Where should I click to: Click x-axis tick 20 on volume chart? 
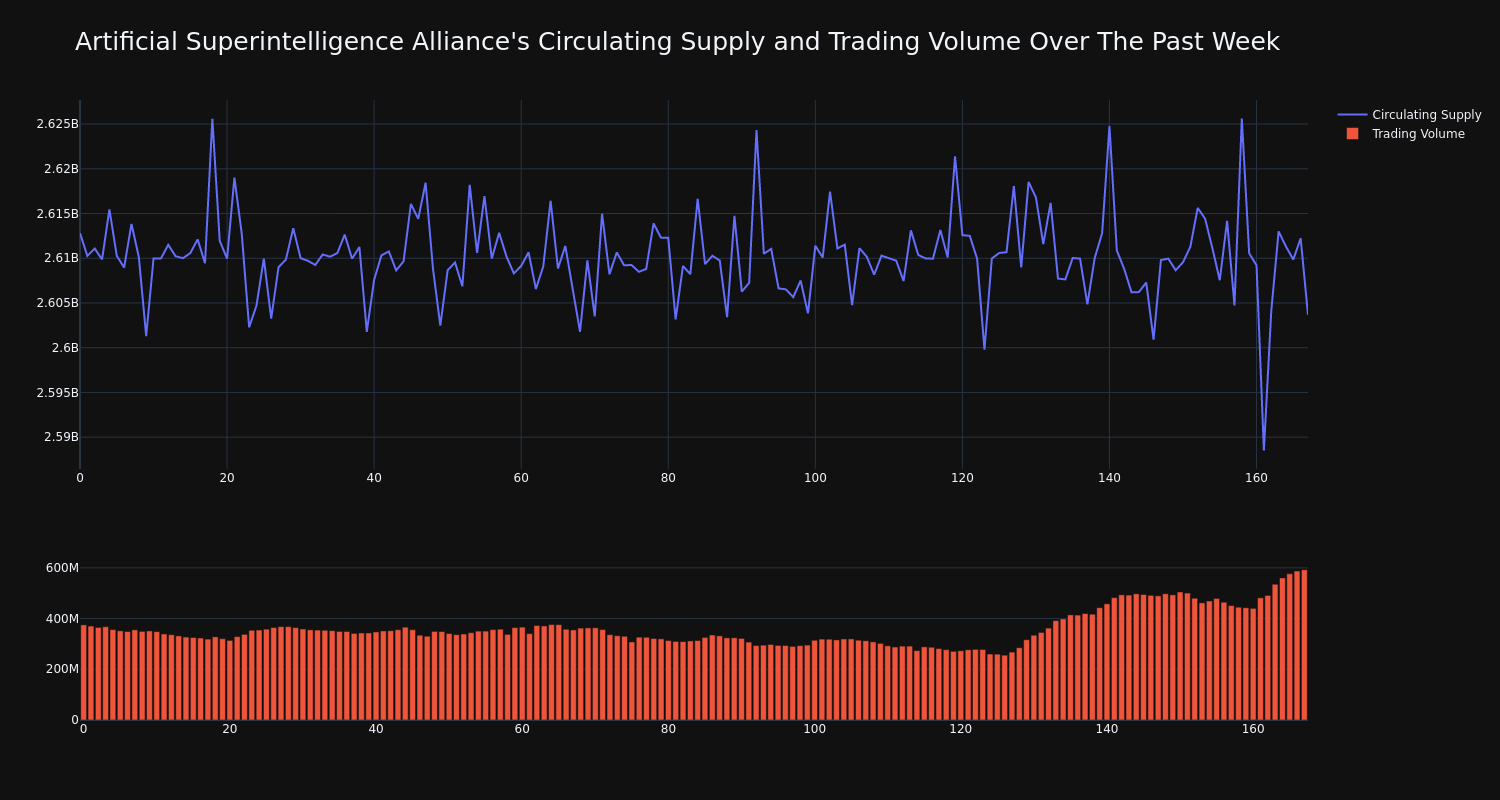point(230,729)
